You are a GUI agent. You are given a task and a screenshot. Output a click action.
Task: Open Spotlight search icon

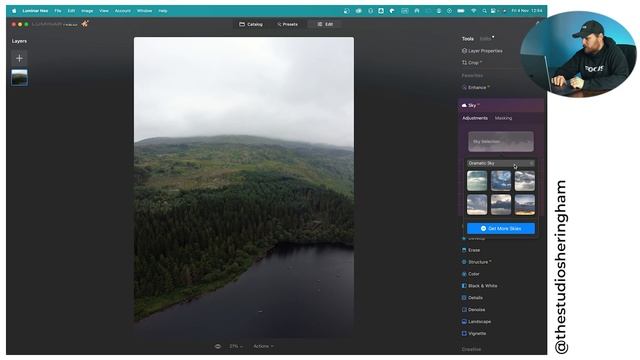coord(484,11)
